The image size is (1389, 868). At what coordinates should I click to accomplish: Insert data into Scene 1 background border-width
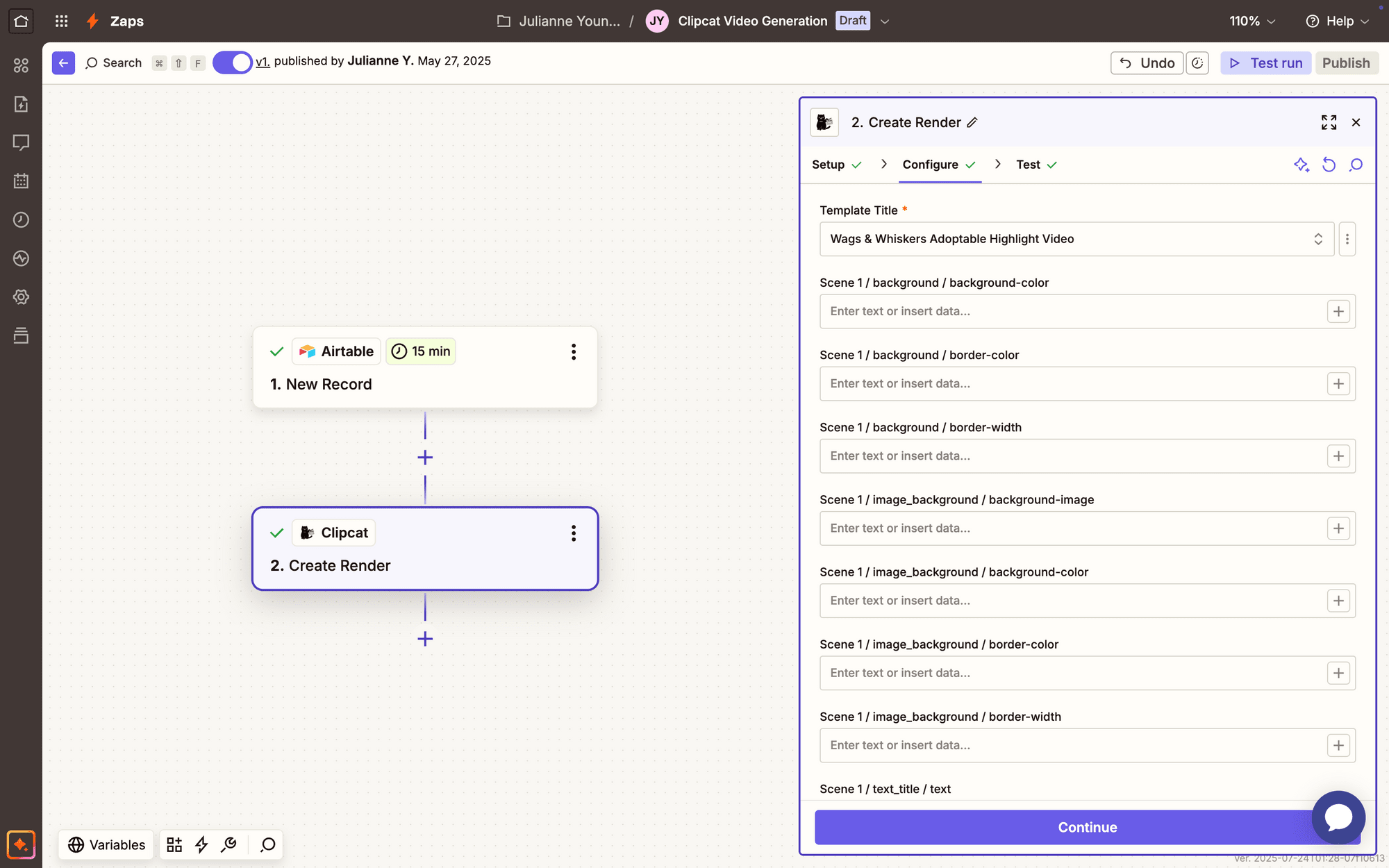(x=1338, y=456)
